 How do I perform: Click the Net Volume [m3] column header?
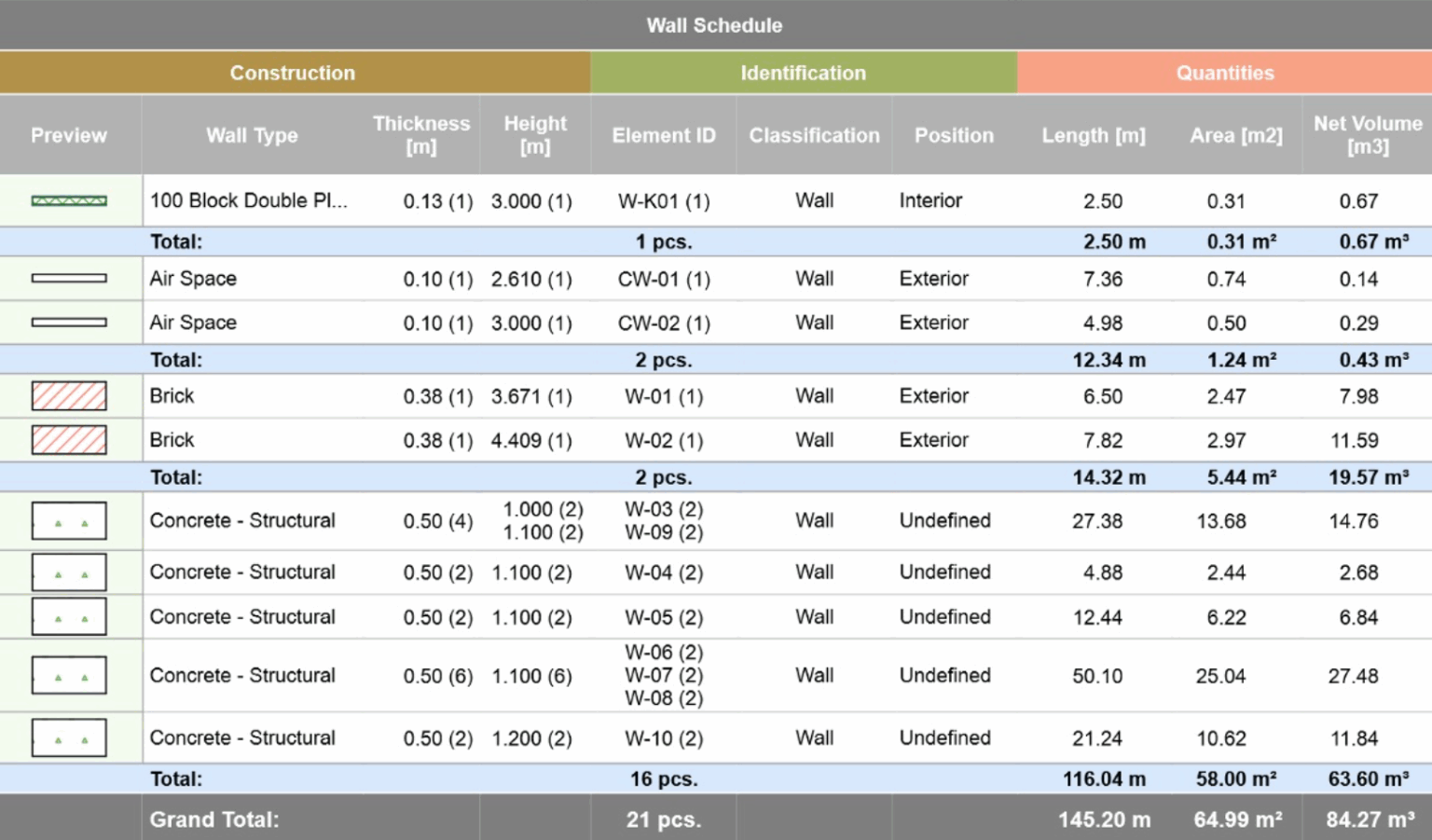click(1368, 135)
